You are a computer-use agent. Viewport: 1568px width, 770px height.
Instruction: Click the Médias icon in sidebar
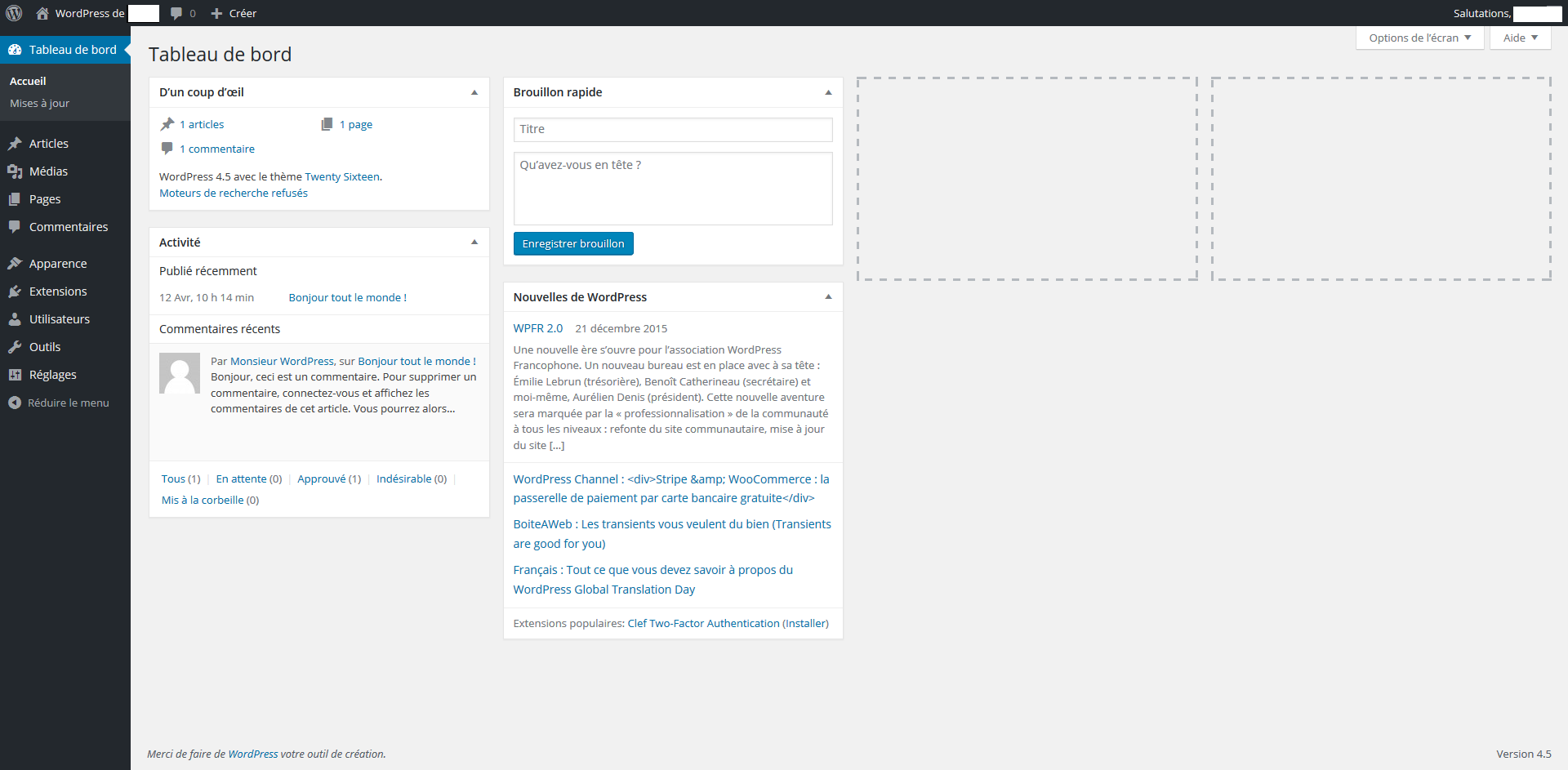tap(15, 171)
